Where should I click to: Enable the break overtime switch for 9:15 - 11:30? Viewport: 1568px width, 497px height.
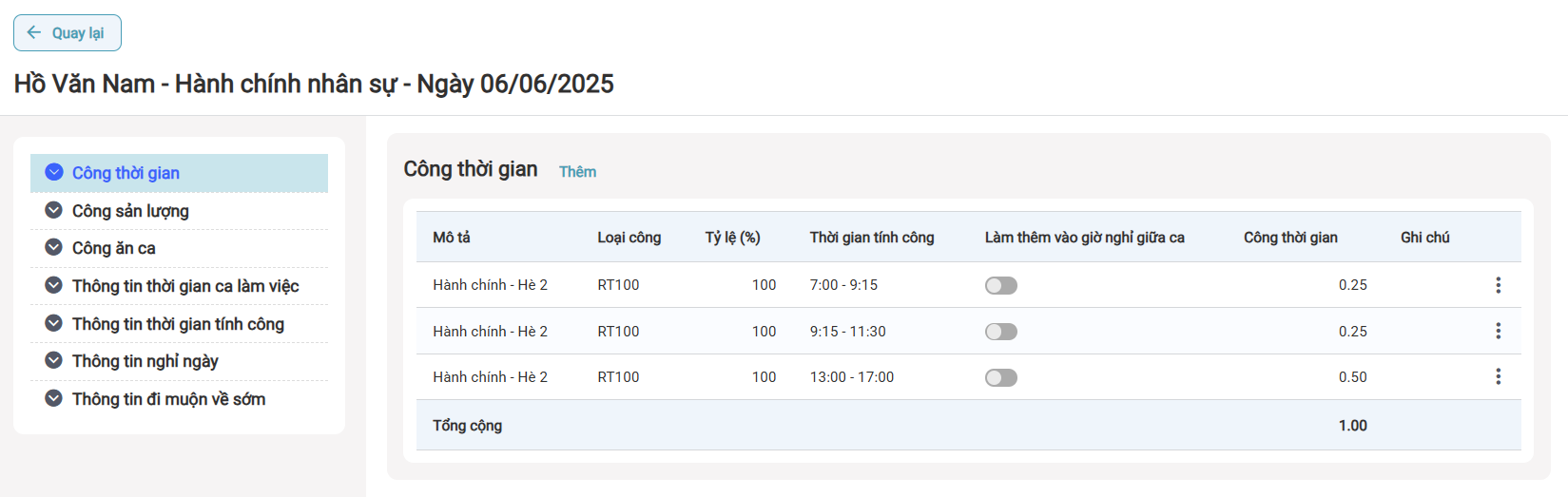point(1000,332)
